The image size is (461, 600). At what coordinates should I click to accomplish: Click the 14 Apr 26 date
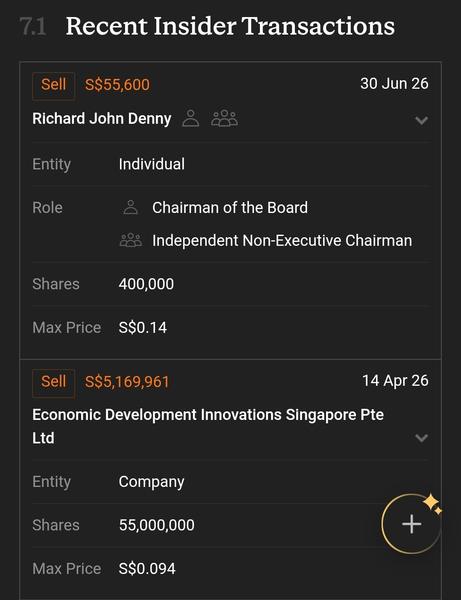click(396, 381)
